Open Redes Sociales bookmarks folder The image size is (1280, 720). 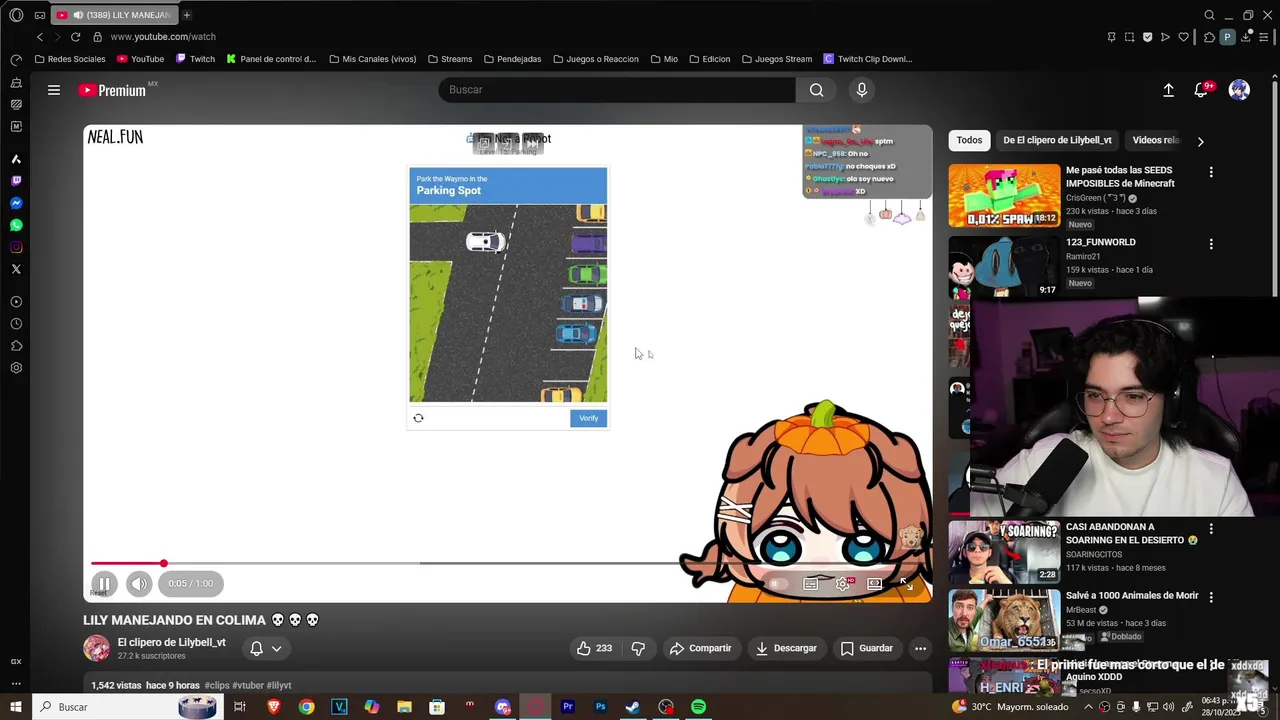point(70,59)
